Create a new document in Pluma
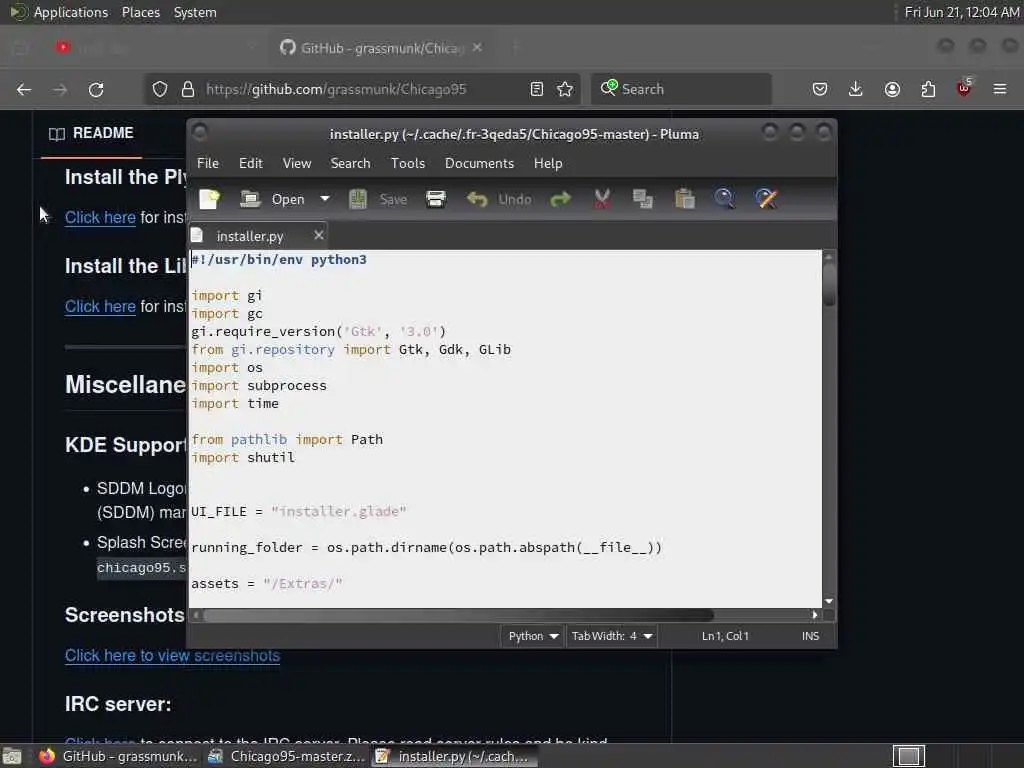 tap(210, 199)
